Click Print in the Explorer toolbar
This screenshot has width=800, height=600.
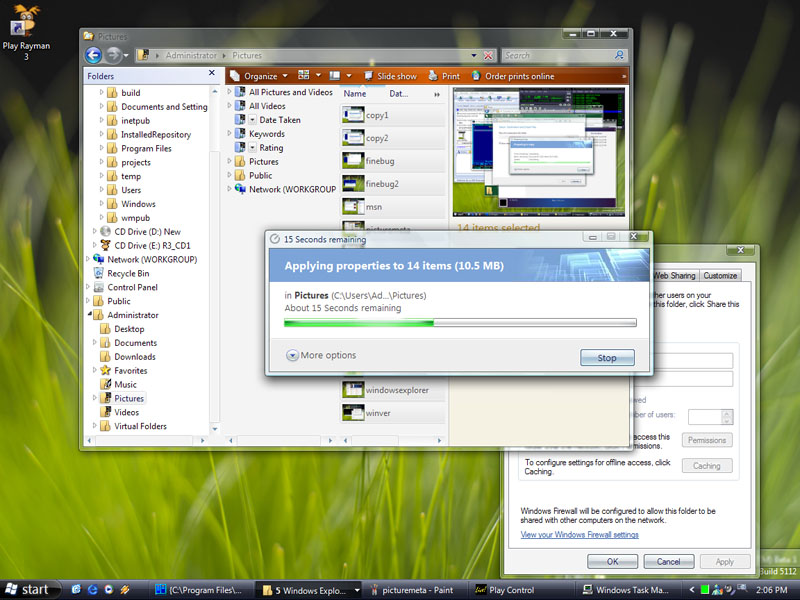pos(444,76)
